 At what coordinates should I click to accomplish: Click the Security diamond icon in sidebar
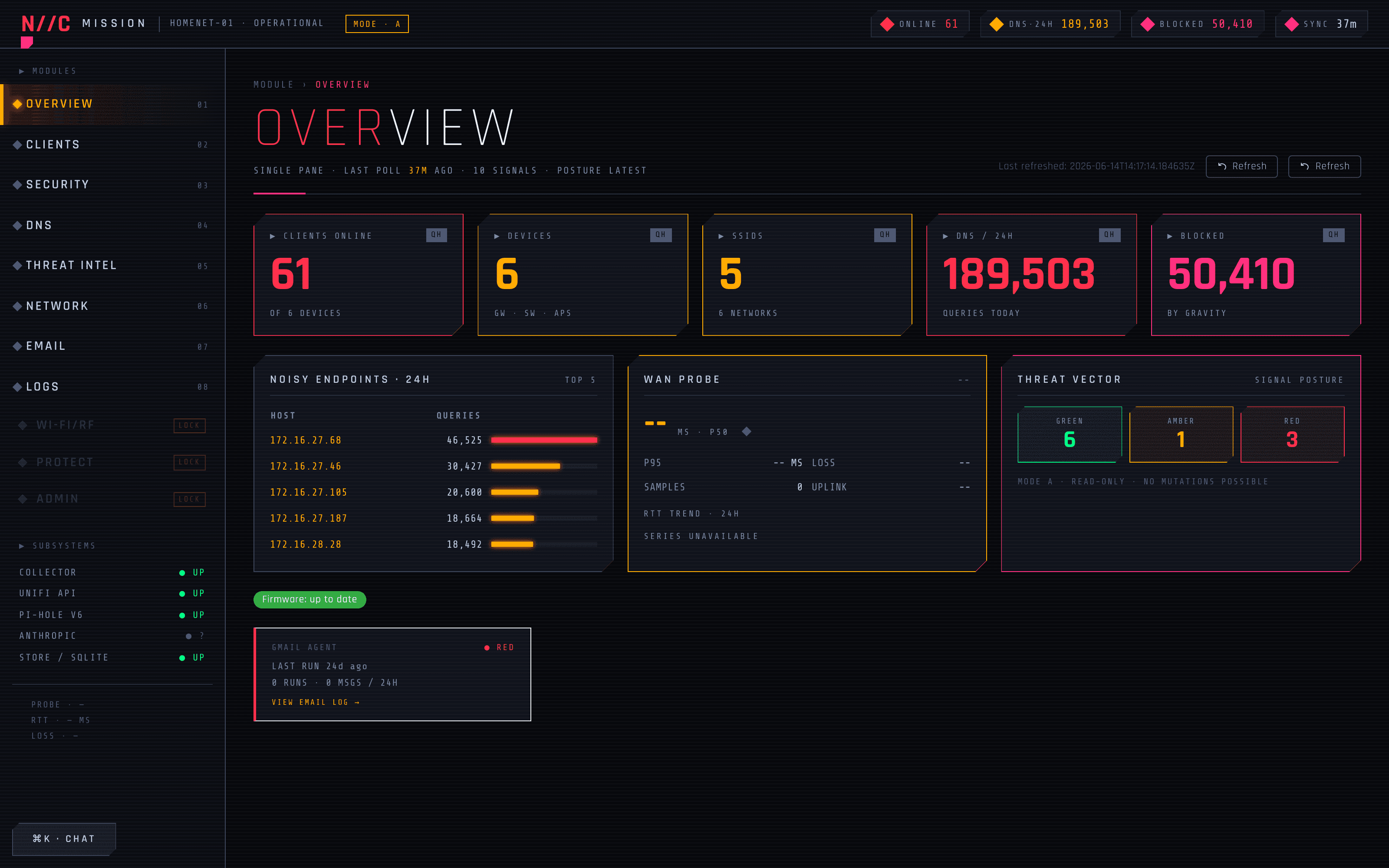pyautogui.click(x=18, y=185)
